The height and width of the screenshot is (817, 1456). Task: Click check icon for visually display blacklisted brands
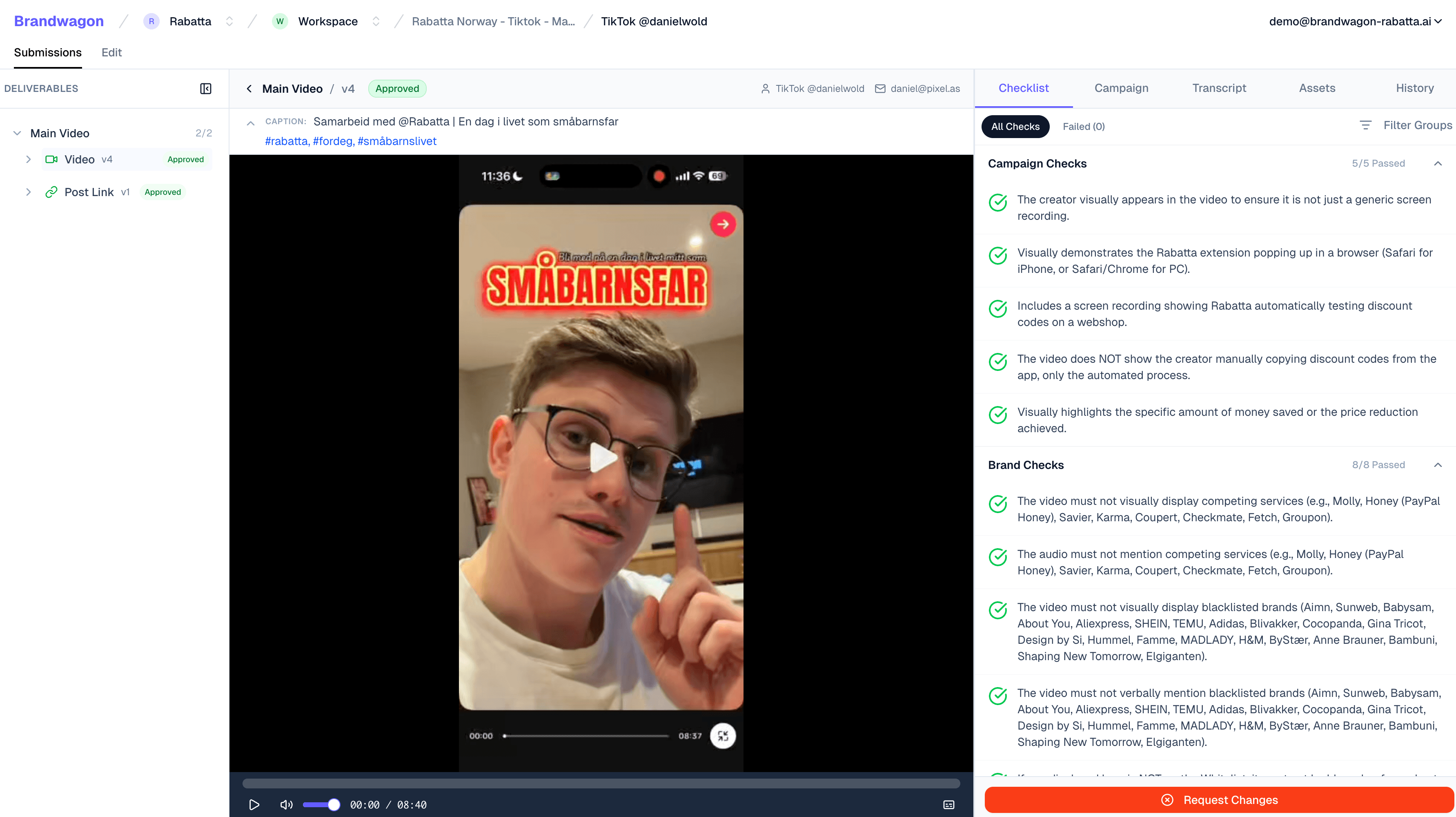pos(997,610)
